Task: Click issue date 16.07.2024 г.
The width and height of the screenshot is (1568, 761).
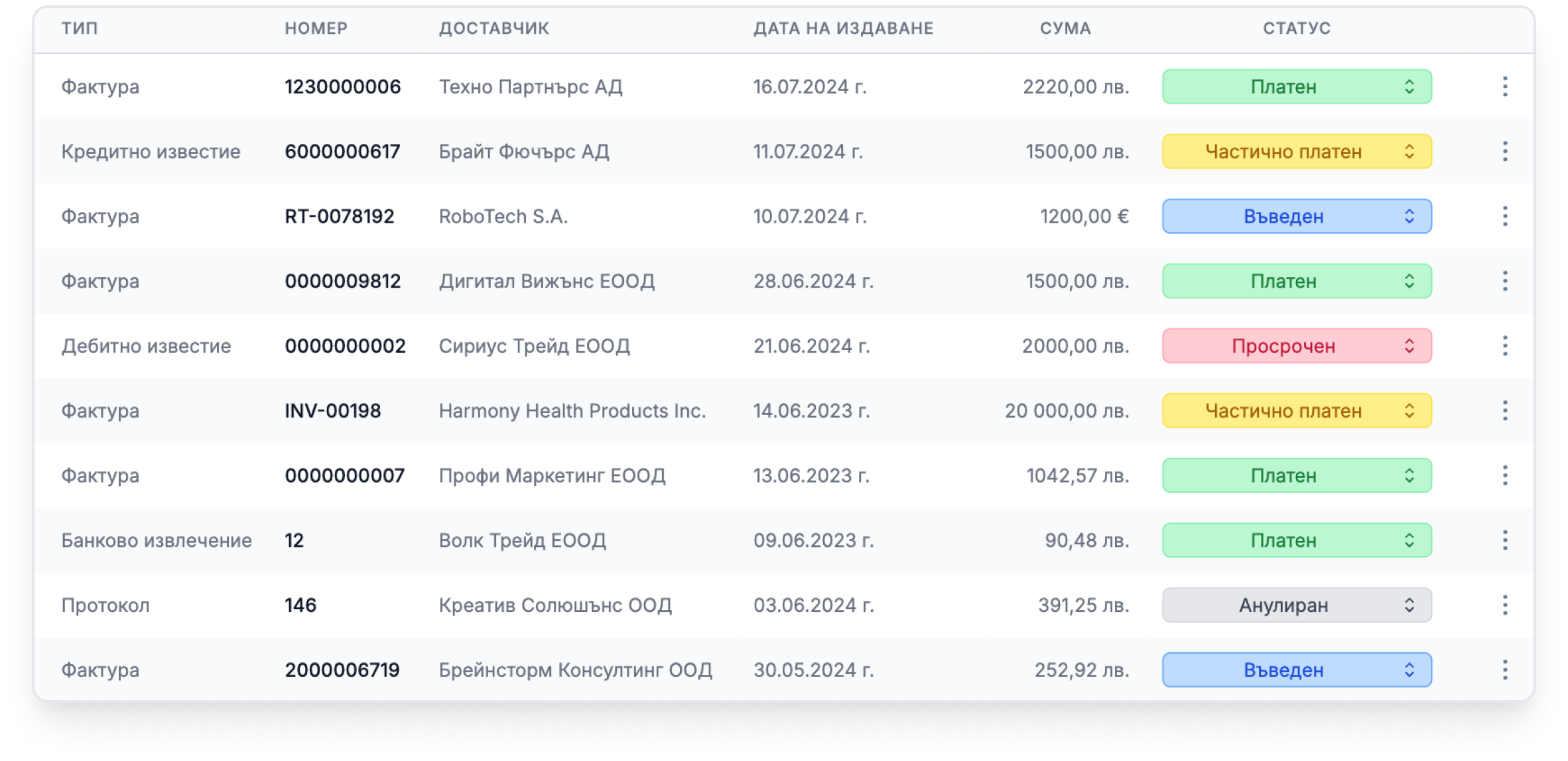Action: [x=810, y=87]
